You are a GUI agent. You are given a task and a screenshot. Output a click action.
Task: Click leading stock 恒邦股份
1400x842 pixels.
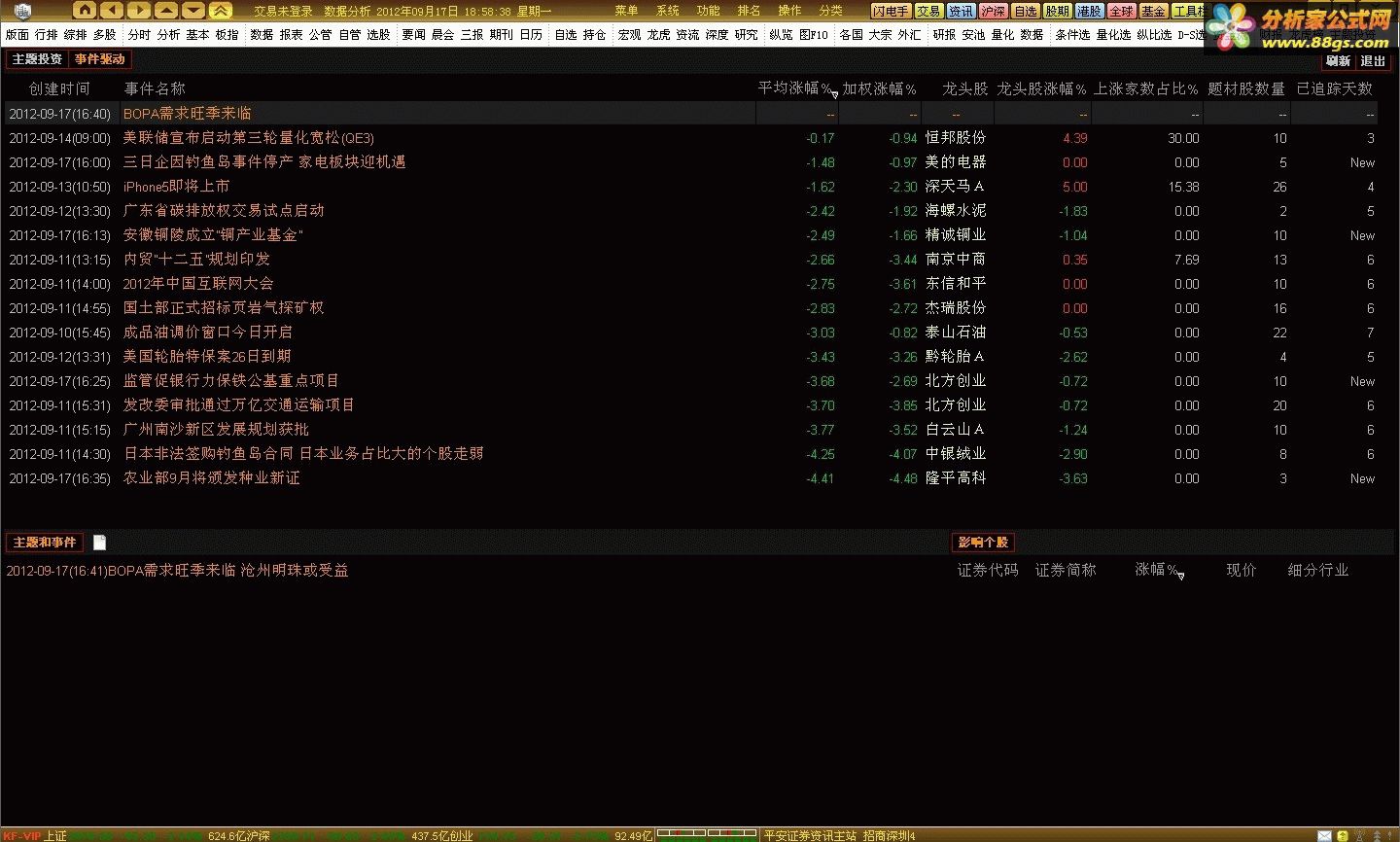956,138
